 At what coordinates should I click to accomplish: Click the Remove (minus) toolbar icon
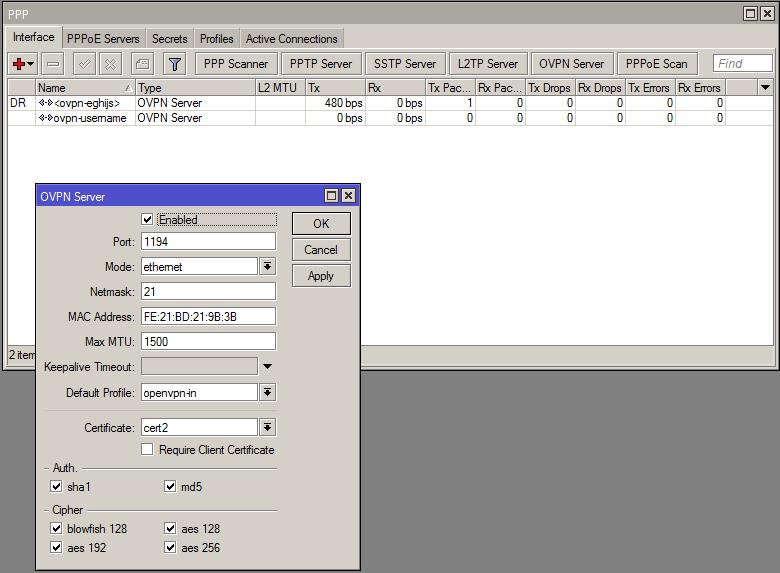pos(53,64)
